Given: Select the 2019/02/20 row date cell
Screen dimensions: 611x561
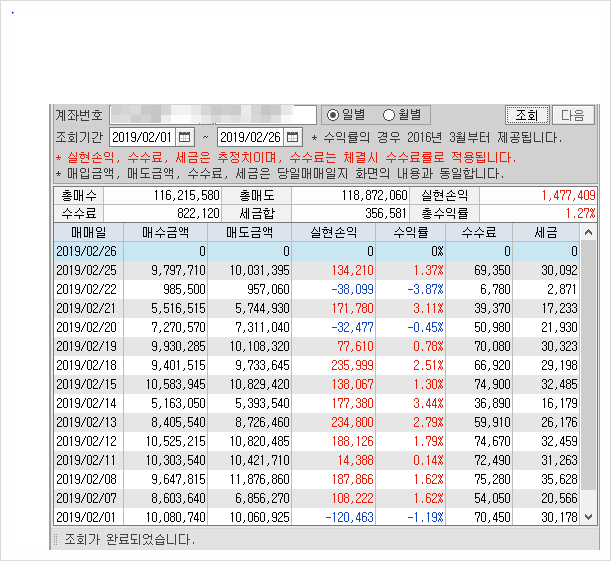Looking at the screenshot, I should tap(89, 327).
